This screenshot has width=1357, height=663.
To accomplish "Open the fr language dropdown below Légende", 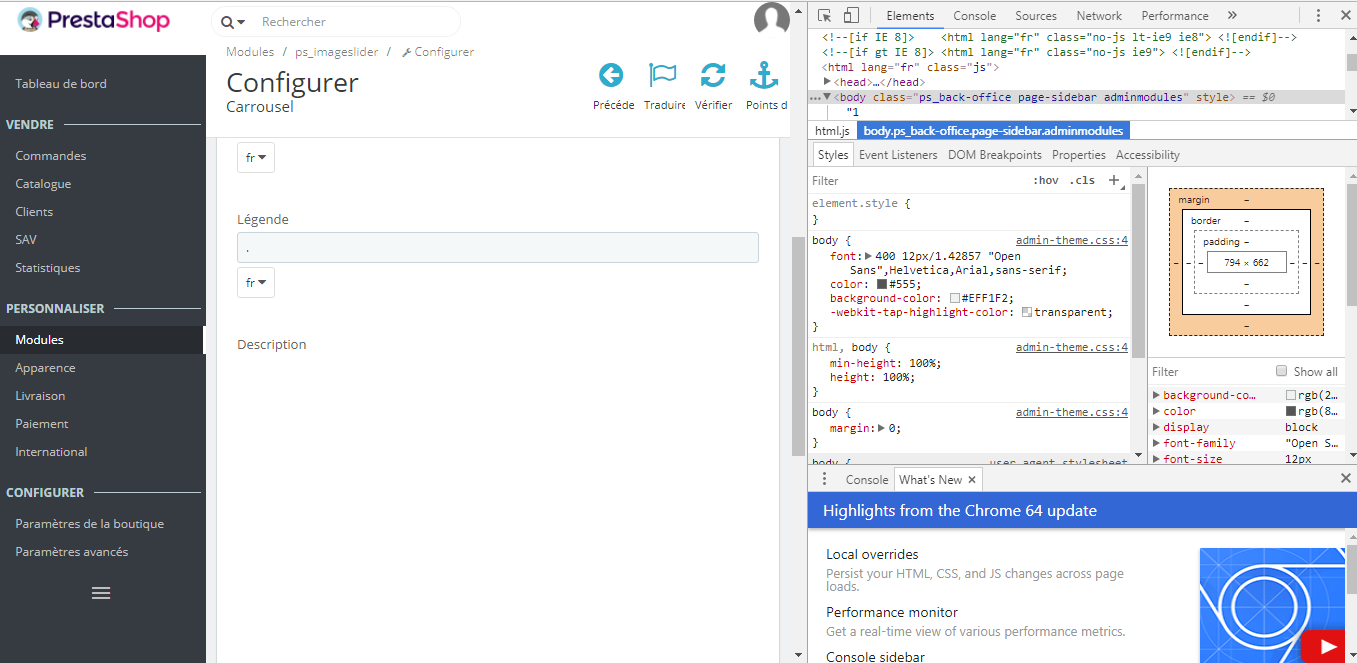I will coord(256,283).
